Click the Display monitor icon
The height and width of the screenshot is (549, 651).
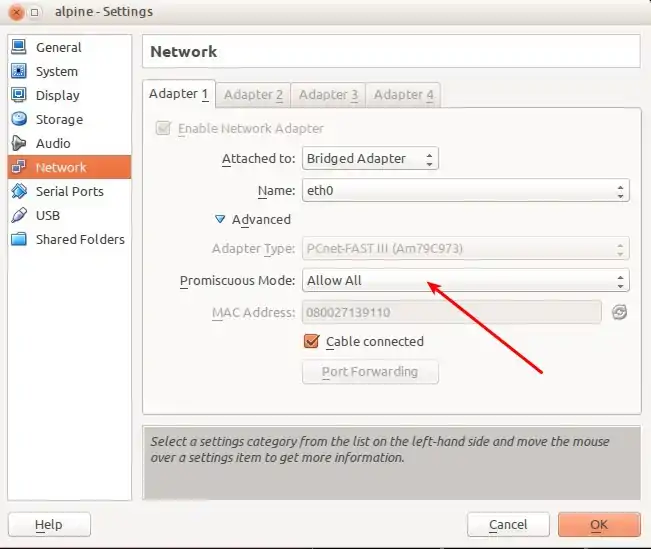19,95
